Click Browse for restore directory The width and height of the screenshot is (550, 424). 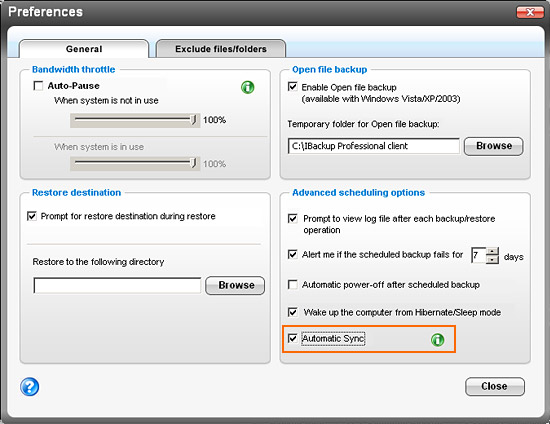(x=235, y=285)
